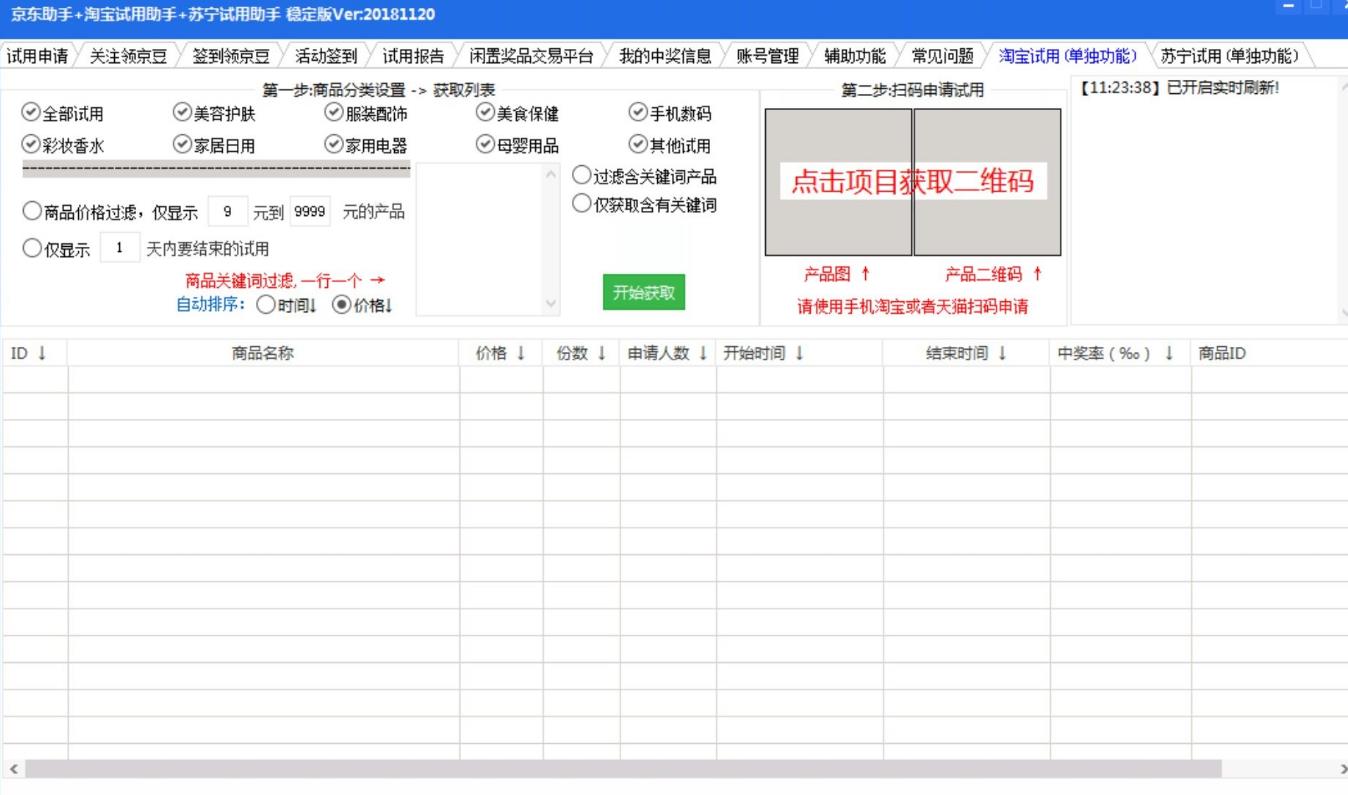The width and height of the screenshot is (1348, 795).
Task: Switch to 苏宁试用(单独功能) tab
Action: [1229, 56]
